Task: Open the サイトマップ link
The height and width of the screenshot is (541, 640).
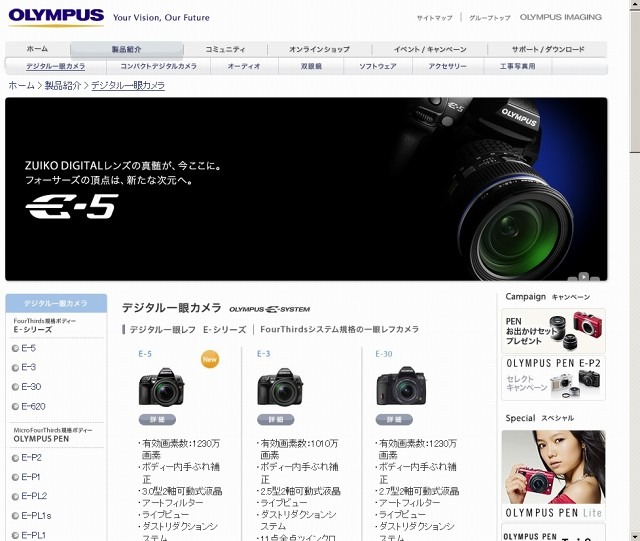Action: tap(434, 18)
